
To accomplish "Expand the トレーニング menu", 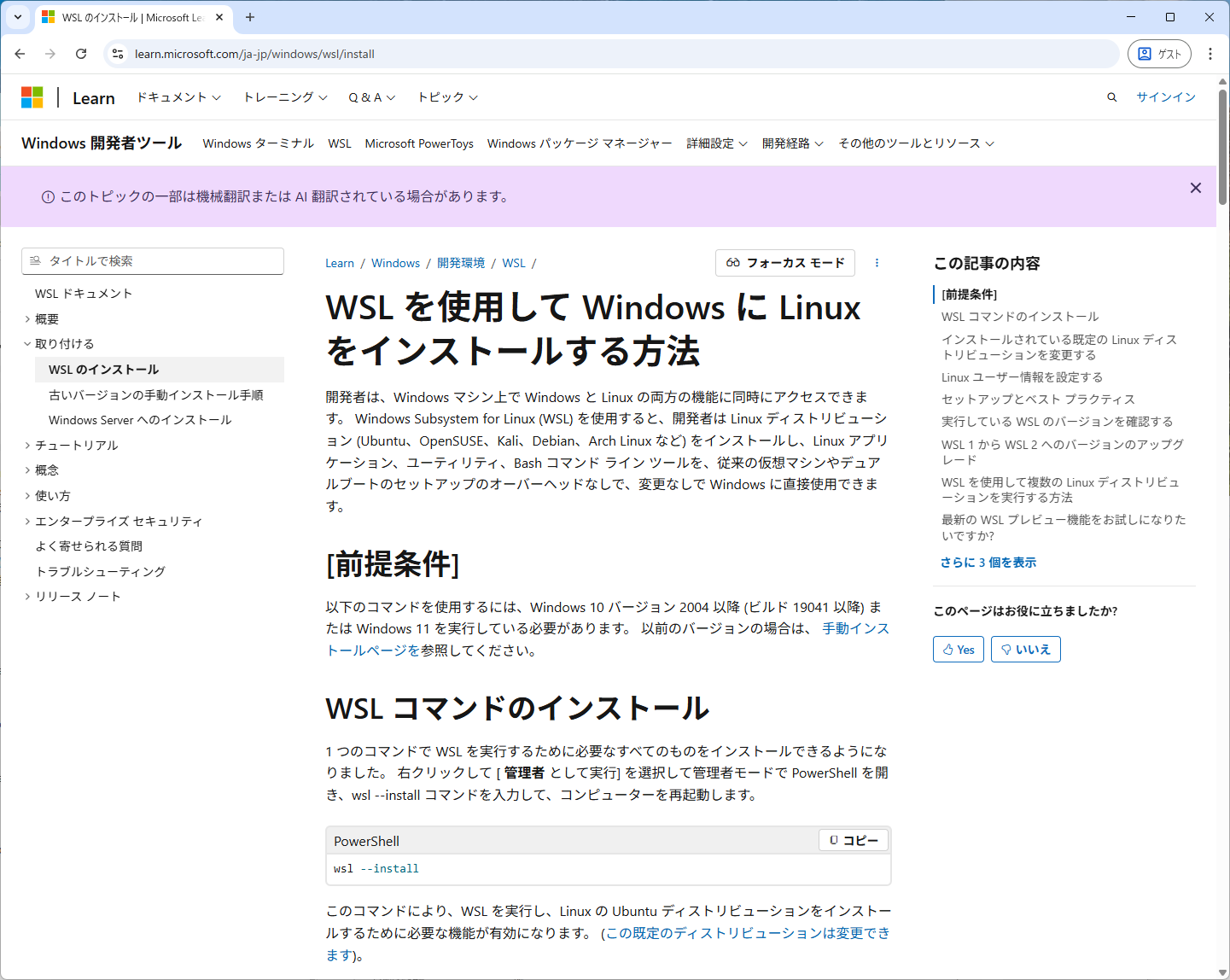I will (285, 97).
